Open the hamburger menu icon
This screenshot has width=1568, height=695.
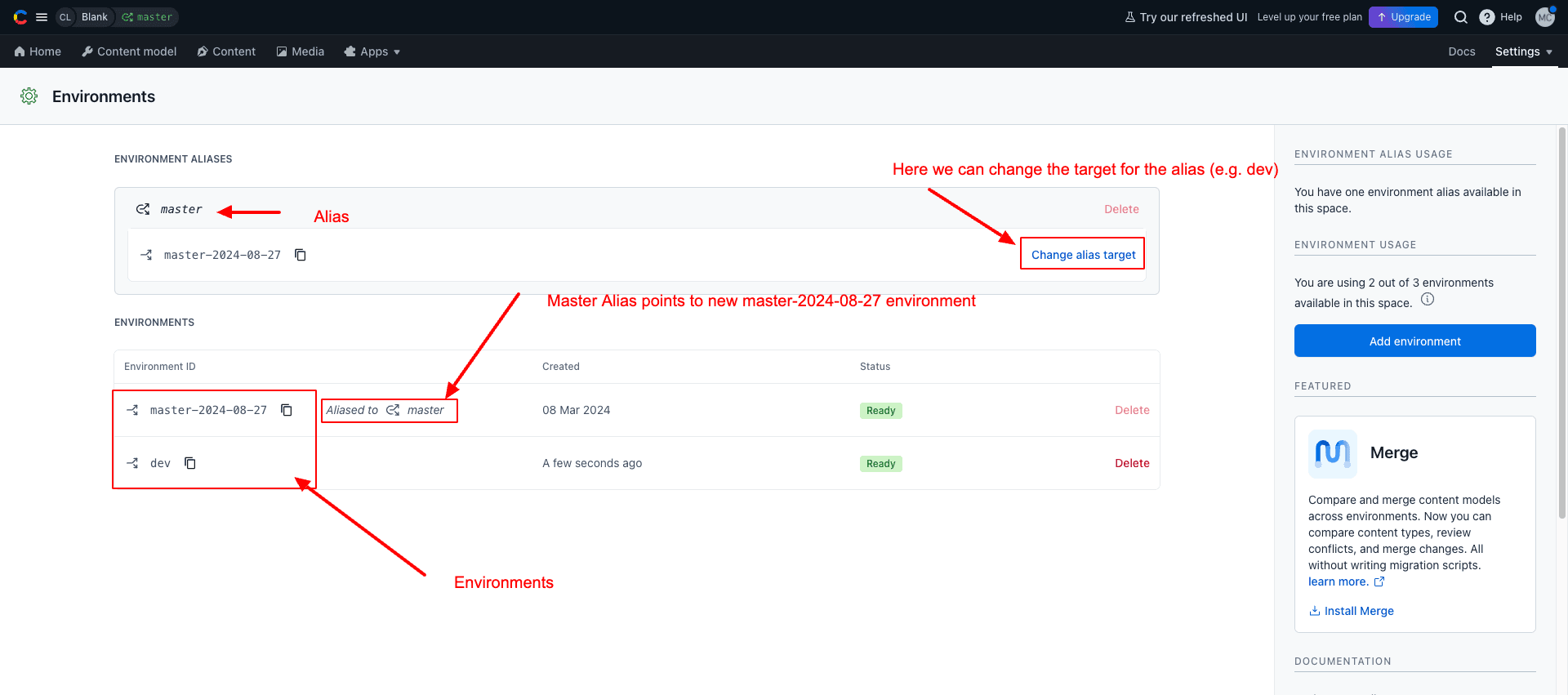[42, 17]
